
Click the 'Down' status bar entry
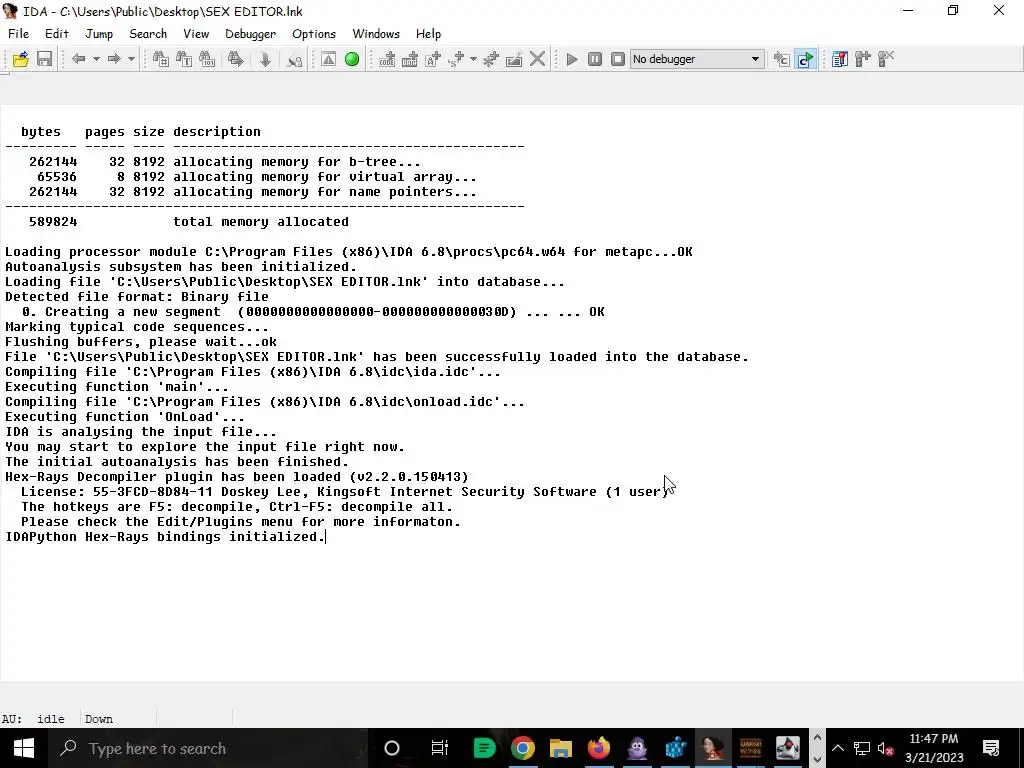tap(99, 719)
